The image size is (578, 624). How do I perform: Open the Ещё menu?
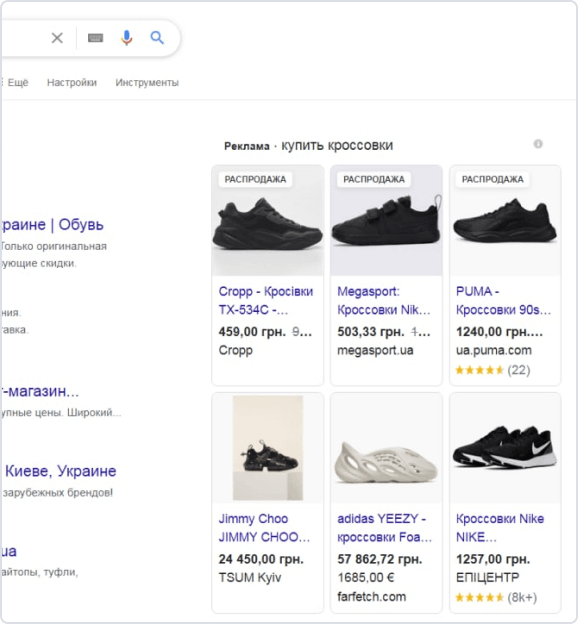(x=16, y=83)
